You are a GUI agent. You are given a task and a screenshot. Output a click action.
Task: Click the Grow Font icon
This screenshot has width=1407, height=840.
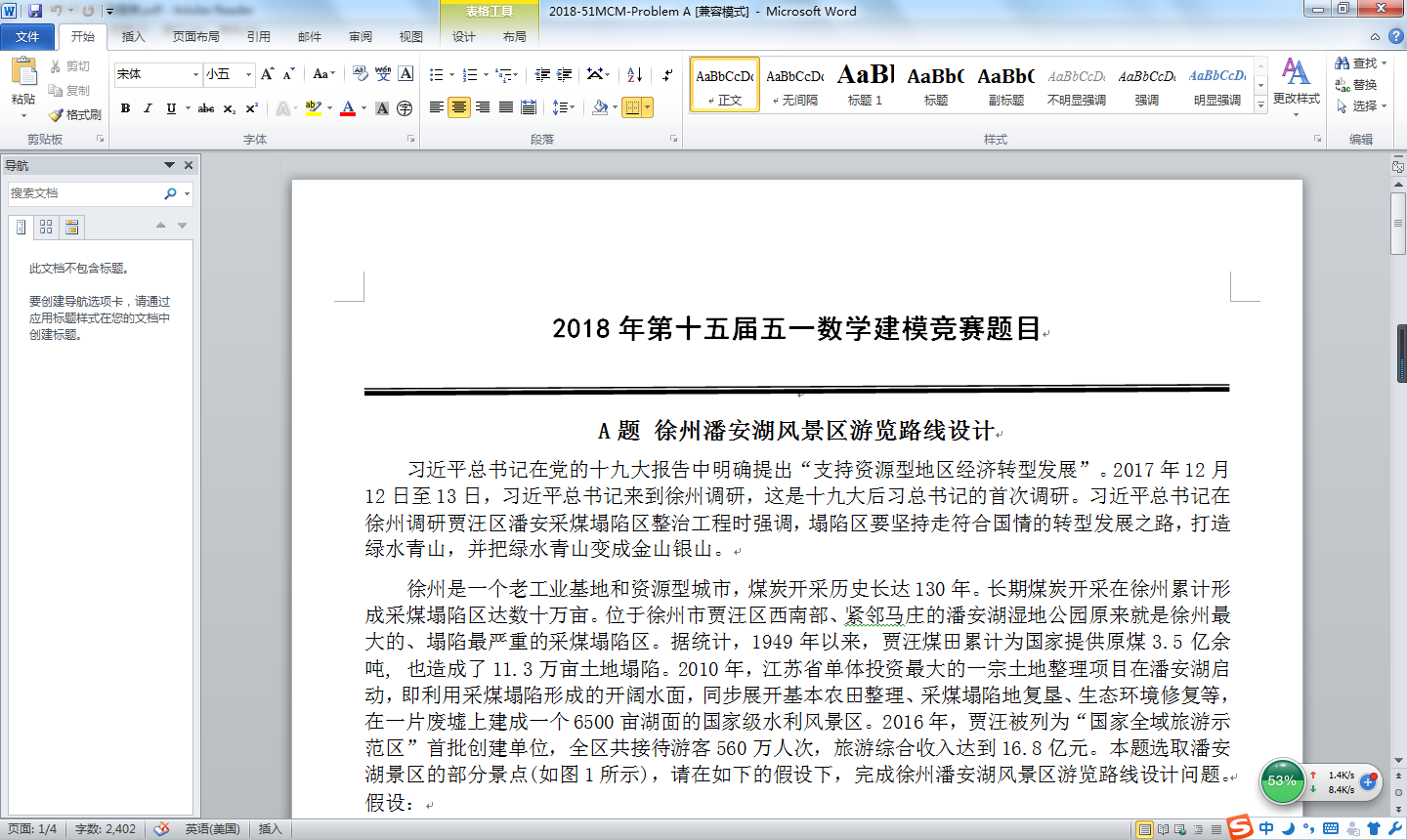(x=267, y=74)
